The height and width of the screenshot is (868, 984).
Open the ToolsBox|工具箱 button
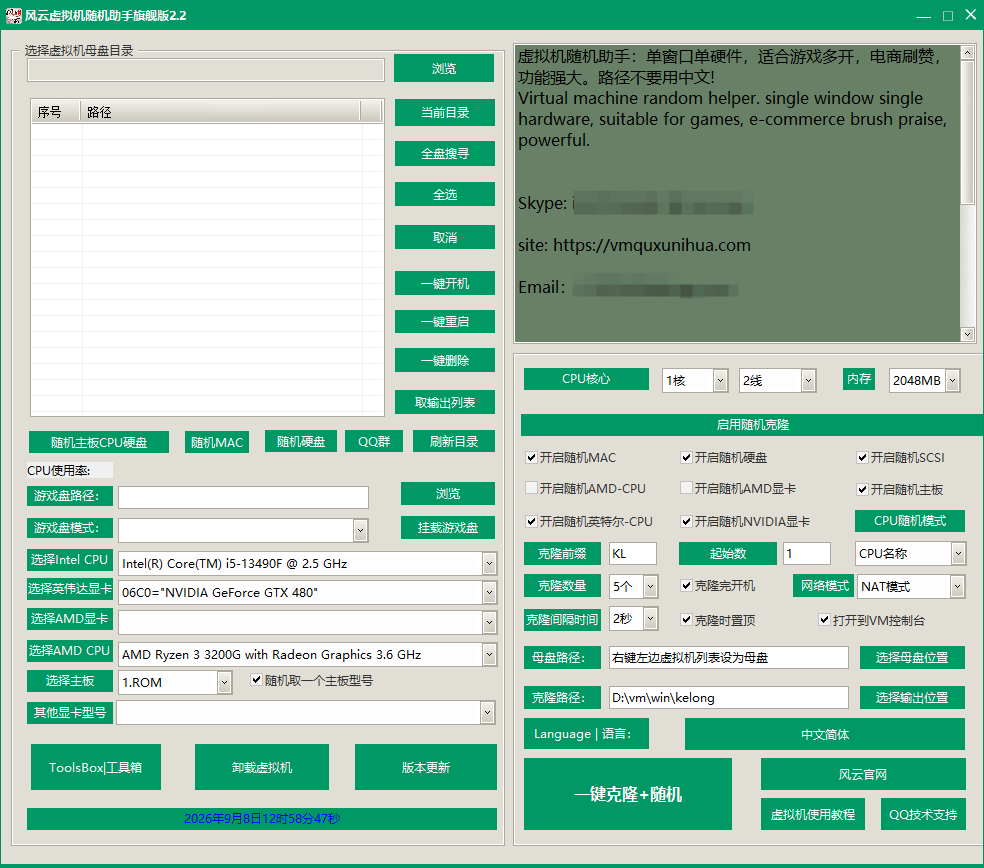point(95,767)
